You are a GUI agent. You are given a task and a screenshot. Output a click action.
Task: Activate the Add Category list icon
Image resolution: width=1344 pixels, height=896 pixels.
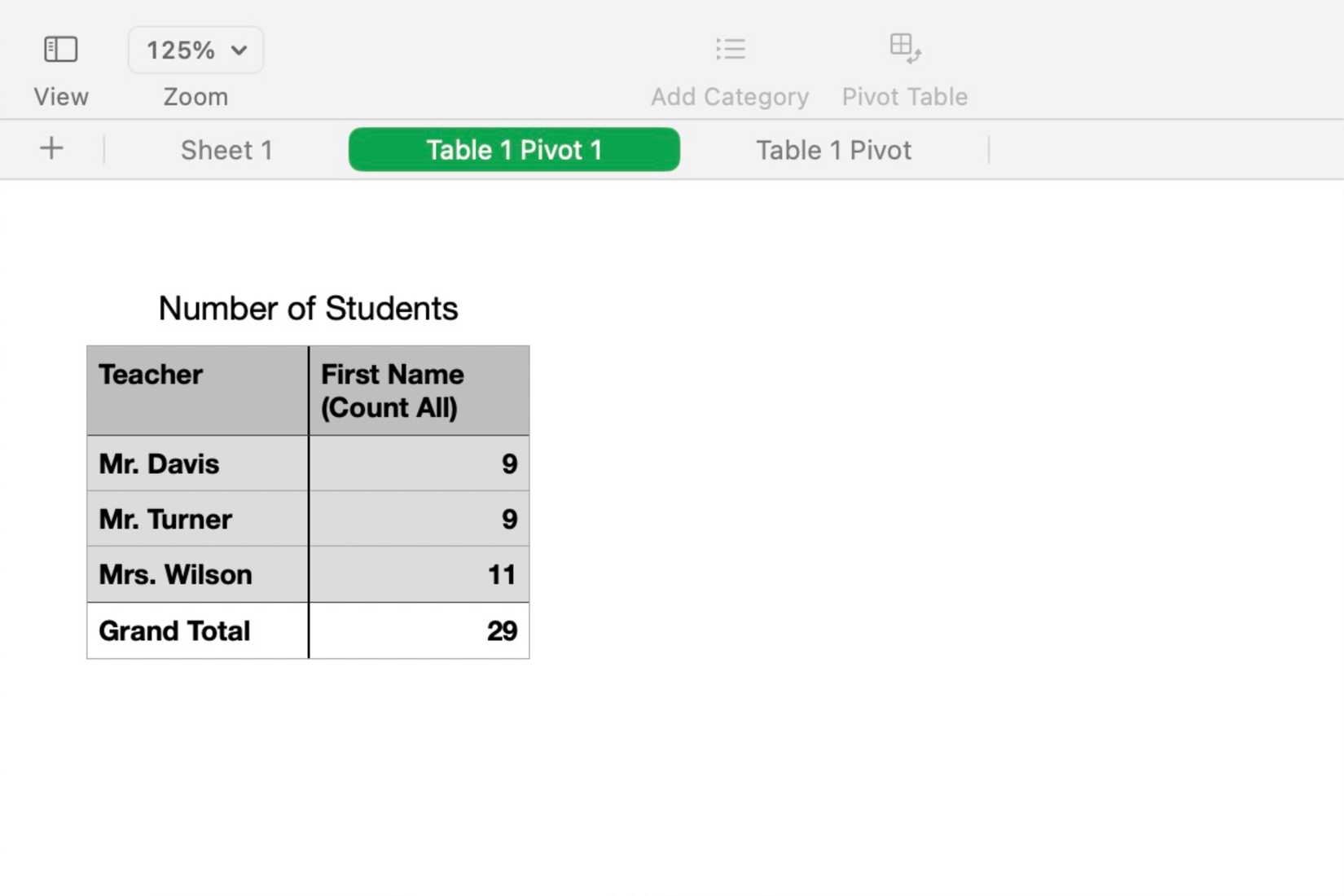730,49
